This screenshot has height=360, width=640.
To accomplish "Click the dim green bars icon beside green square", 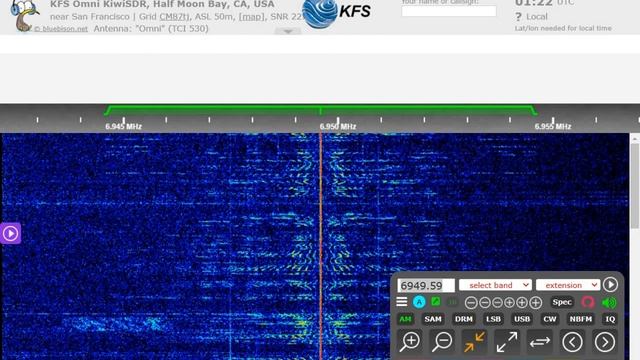I will click(452, 302).
